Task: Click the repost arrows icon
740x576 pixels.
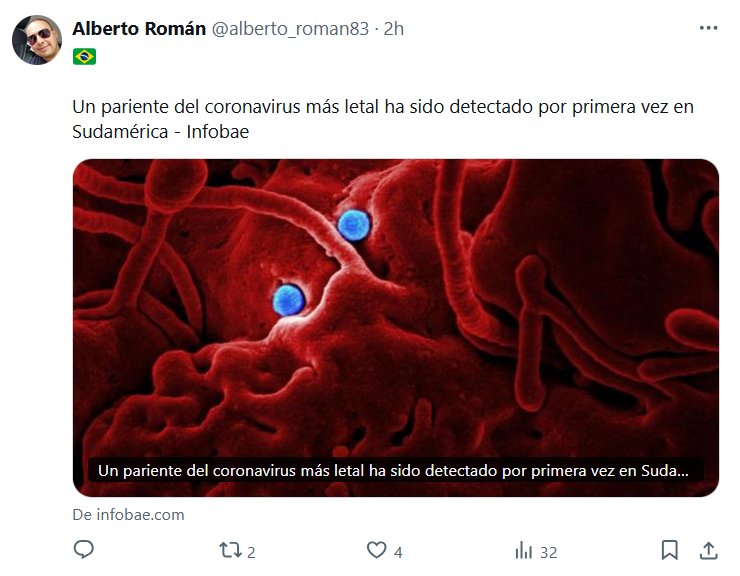Action: 230,550
